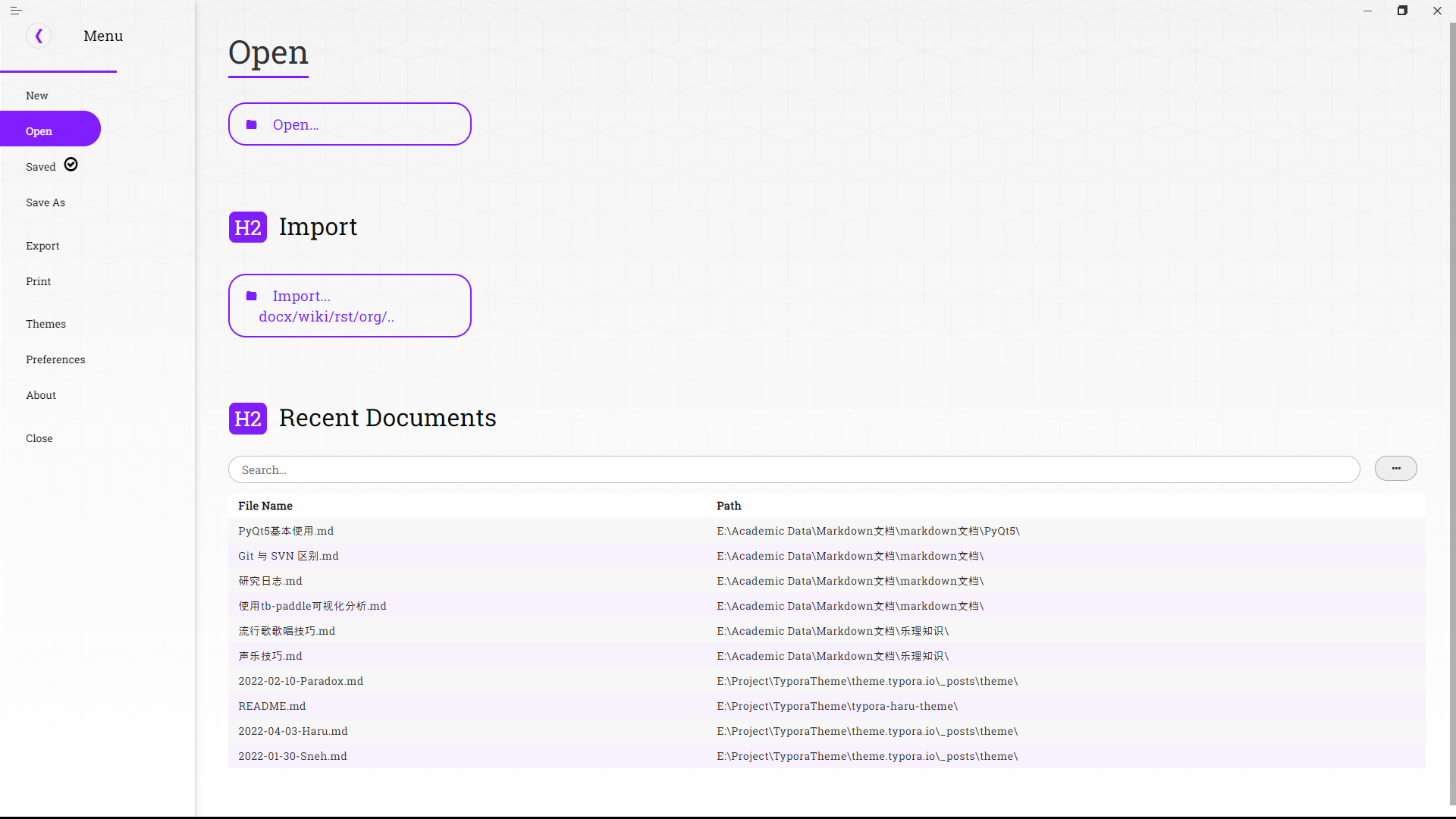Click H2 badge next to Import heading

[248, 227]
